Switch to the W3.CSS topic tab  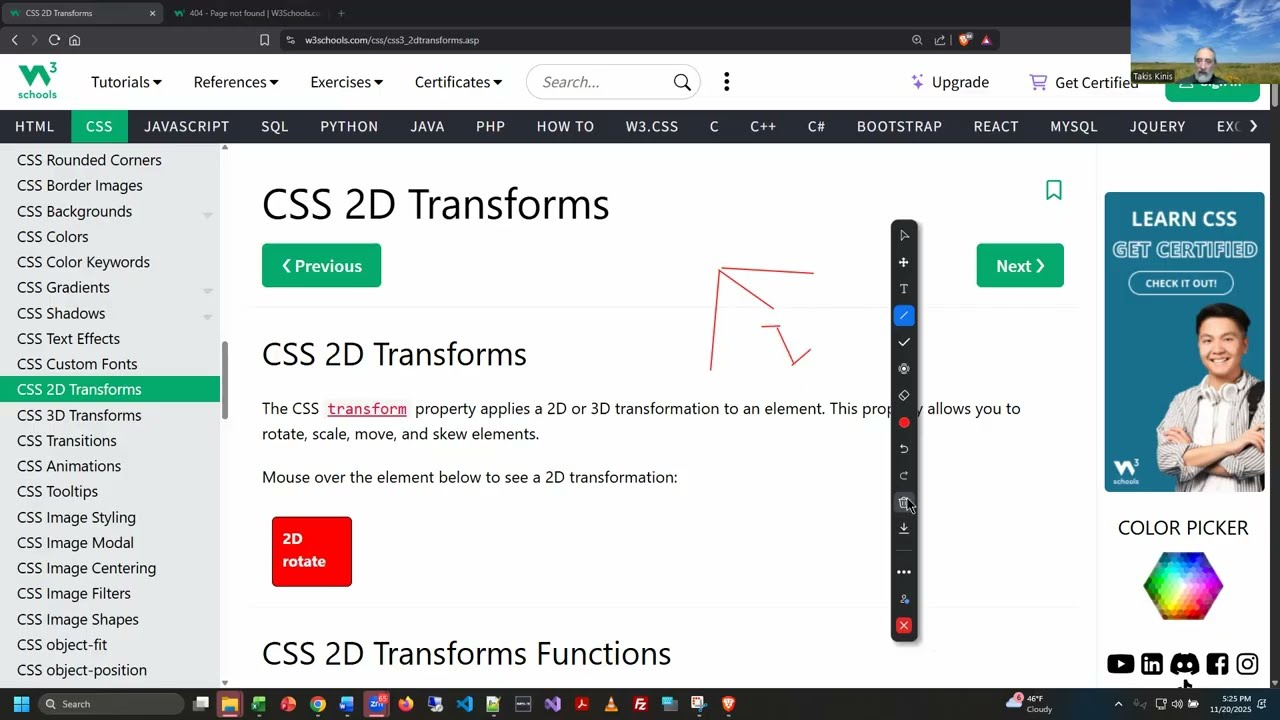pyautogui.click(x=652, y=126)
